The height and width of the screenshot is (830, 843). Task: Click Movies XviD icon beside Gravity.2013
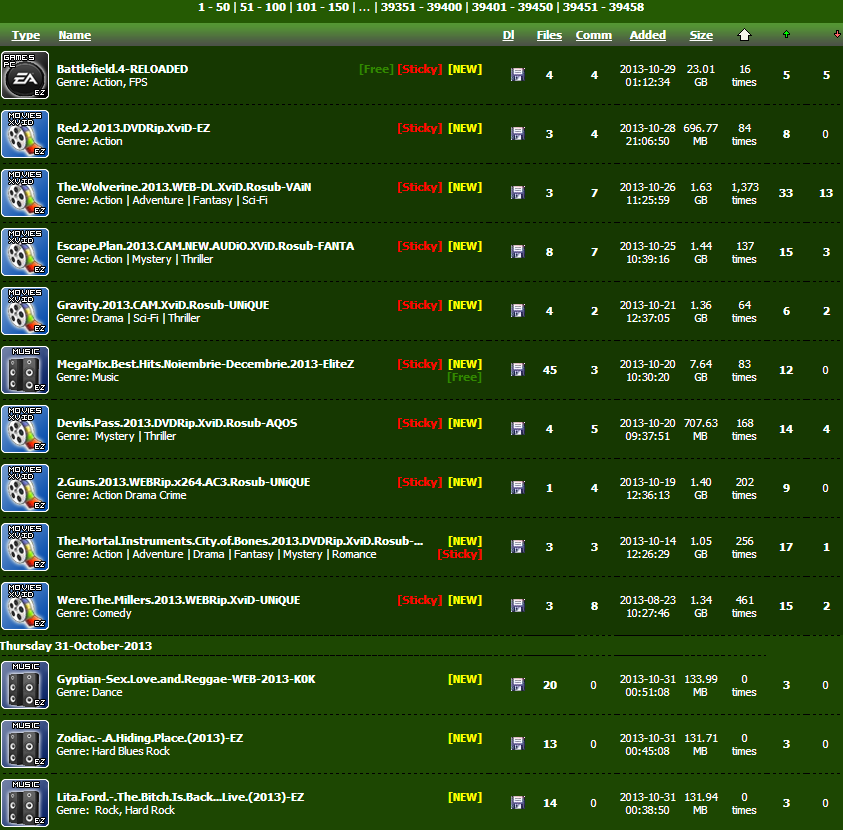(x=25, y=311)
